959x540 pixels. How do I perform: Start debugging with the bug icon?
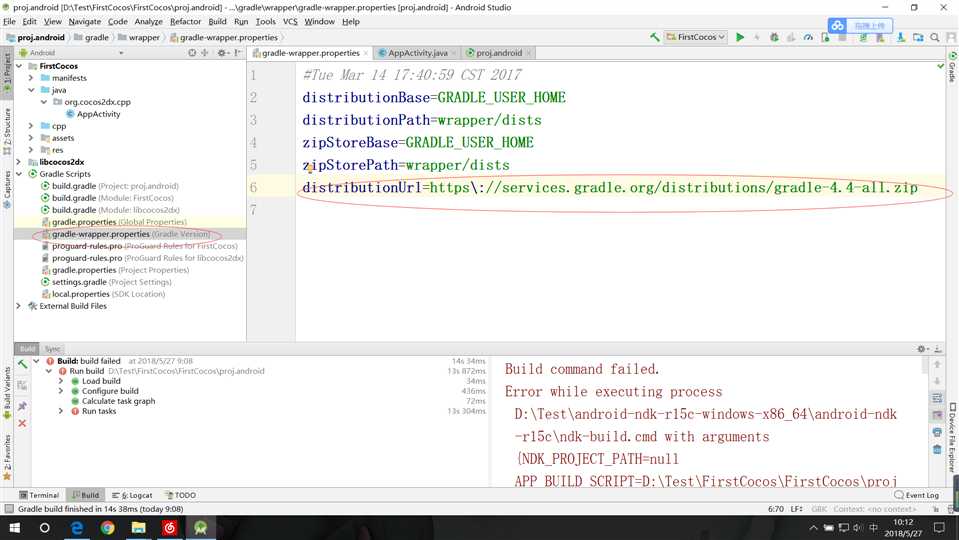point(774,37)
